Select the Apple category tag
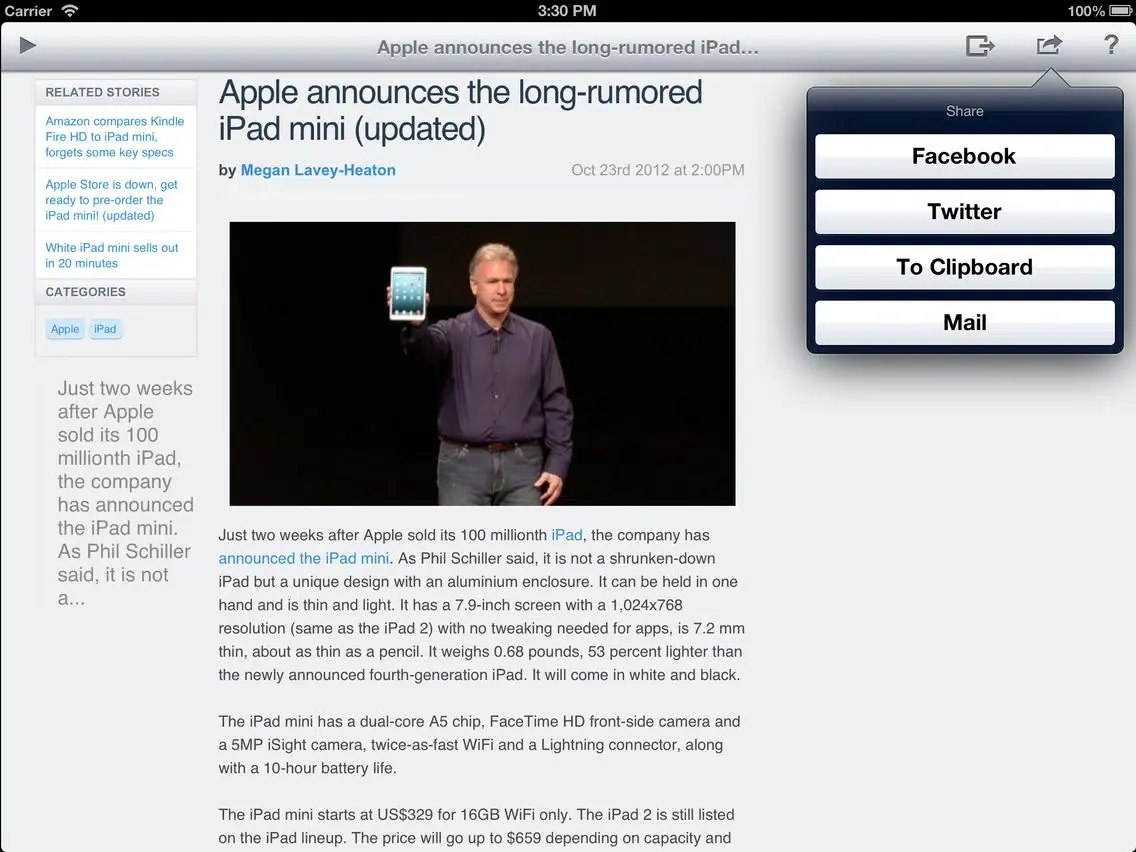Image resolution: width=1136 pixels, height=852 pixels. click(x=65, y=329)
